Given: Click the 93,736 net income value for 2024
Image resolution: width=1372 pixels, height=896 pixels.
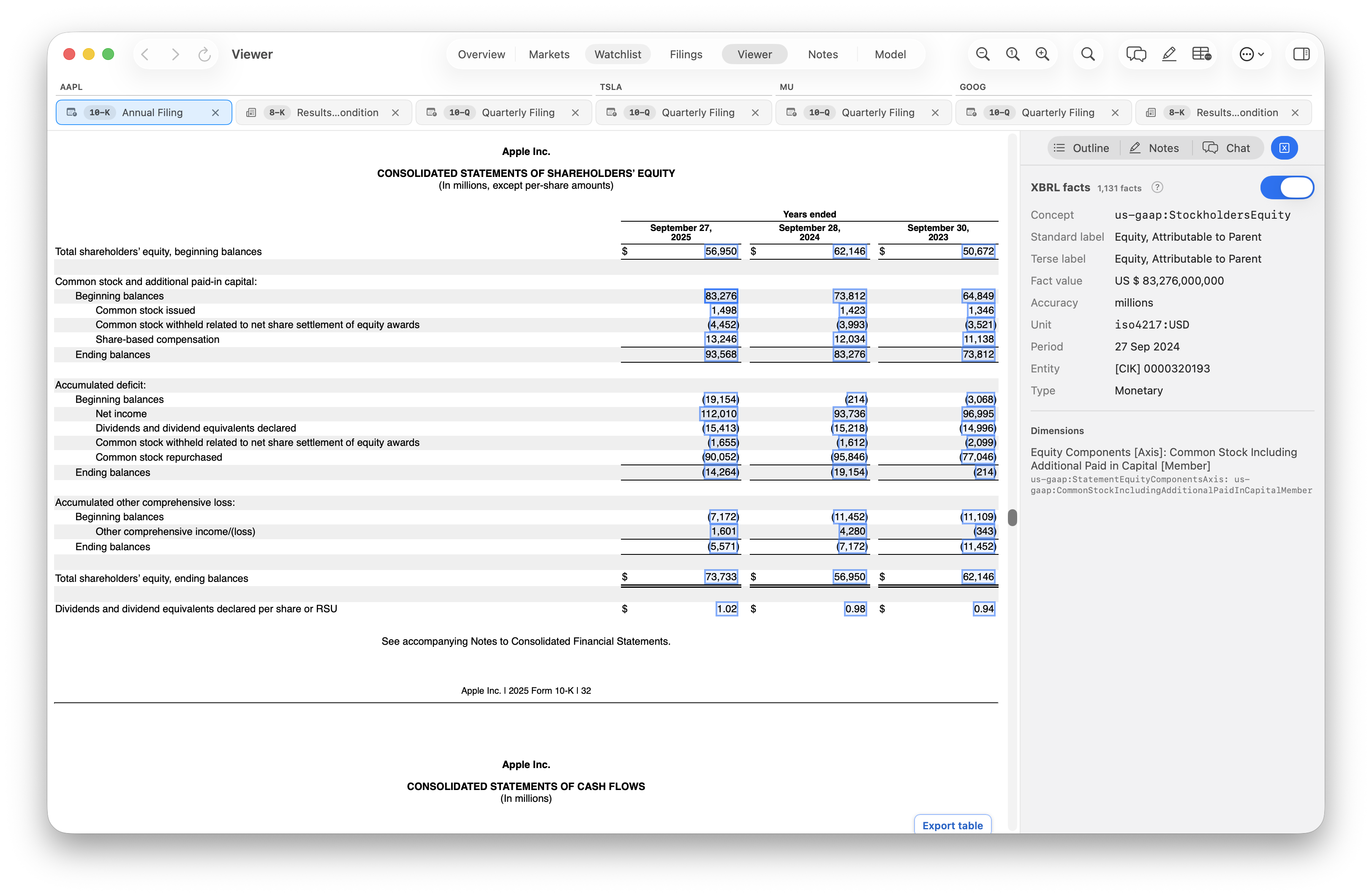Looking at the screenshot, I should click(849, 414).
